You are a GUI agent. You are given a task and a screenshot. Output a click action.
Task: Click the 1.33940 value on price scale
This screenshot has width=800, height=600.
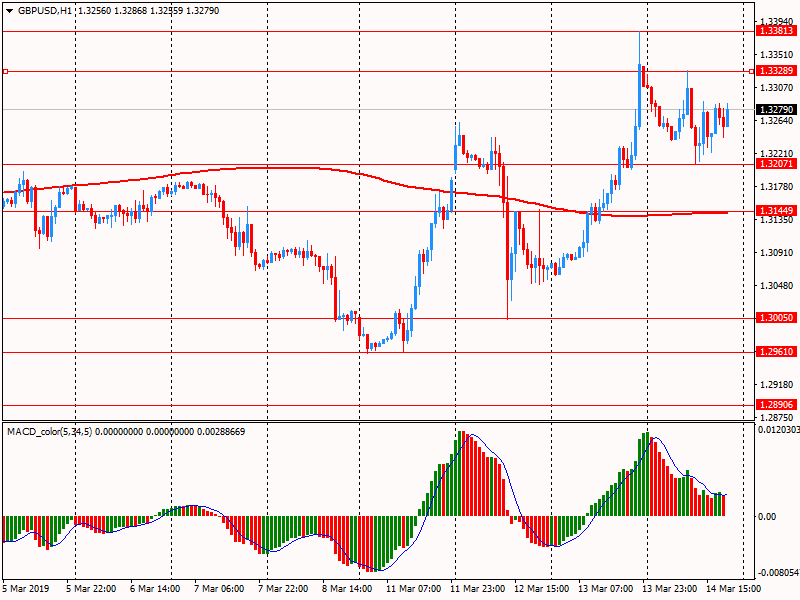776,21
